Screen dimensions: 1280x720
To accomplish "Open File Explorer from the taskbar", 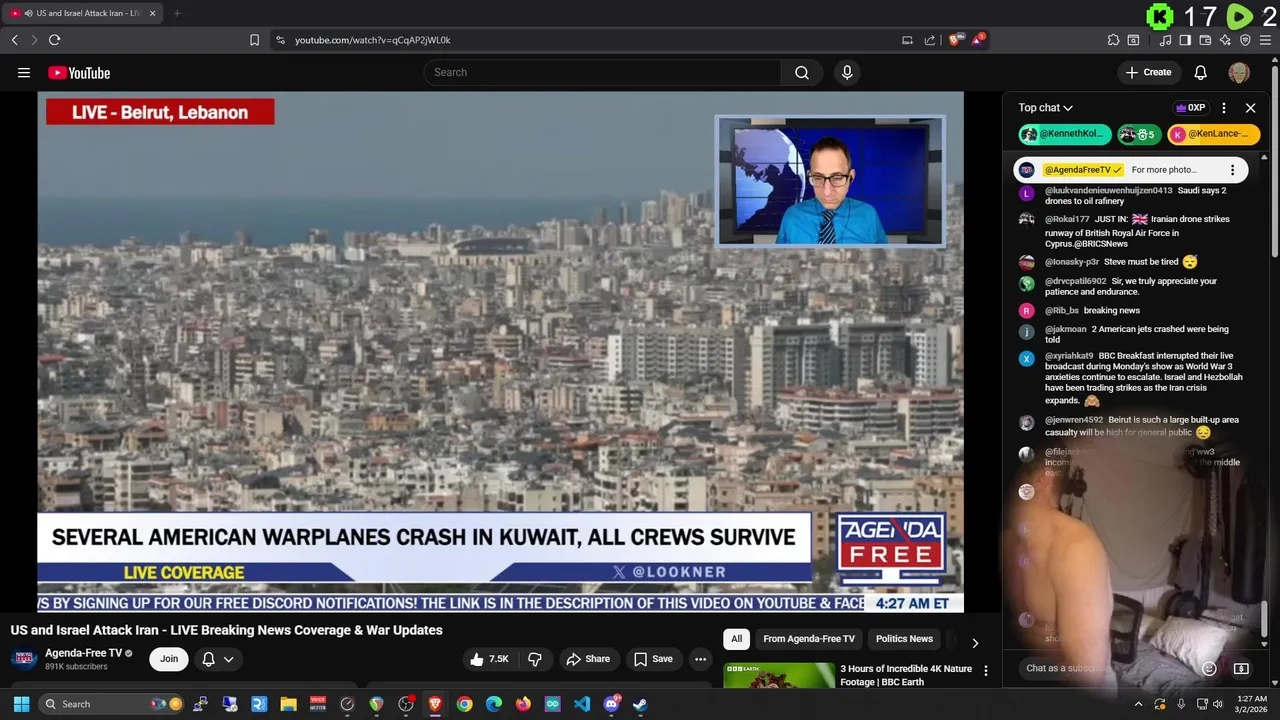I will (x=288, y=704).
